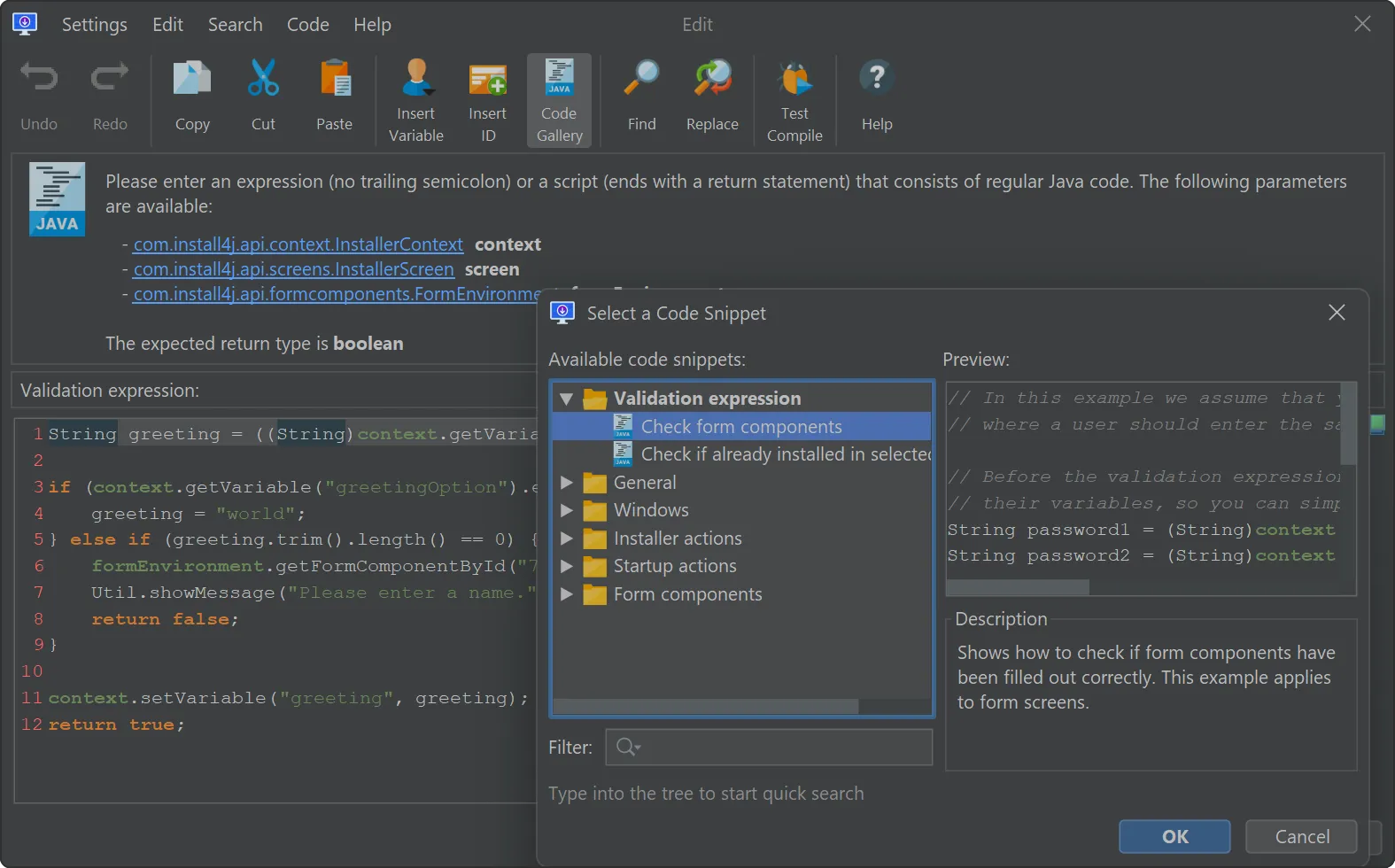Open the InstallerContext API link
This screenshot has height=868, width=1395.
tap(298, 244)
